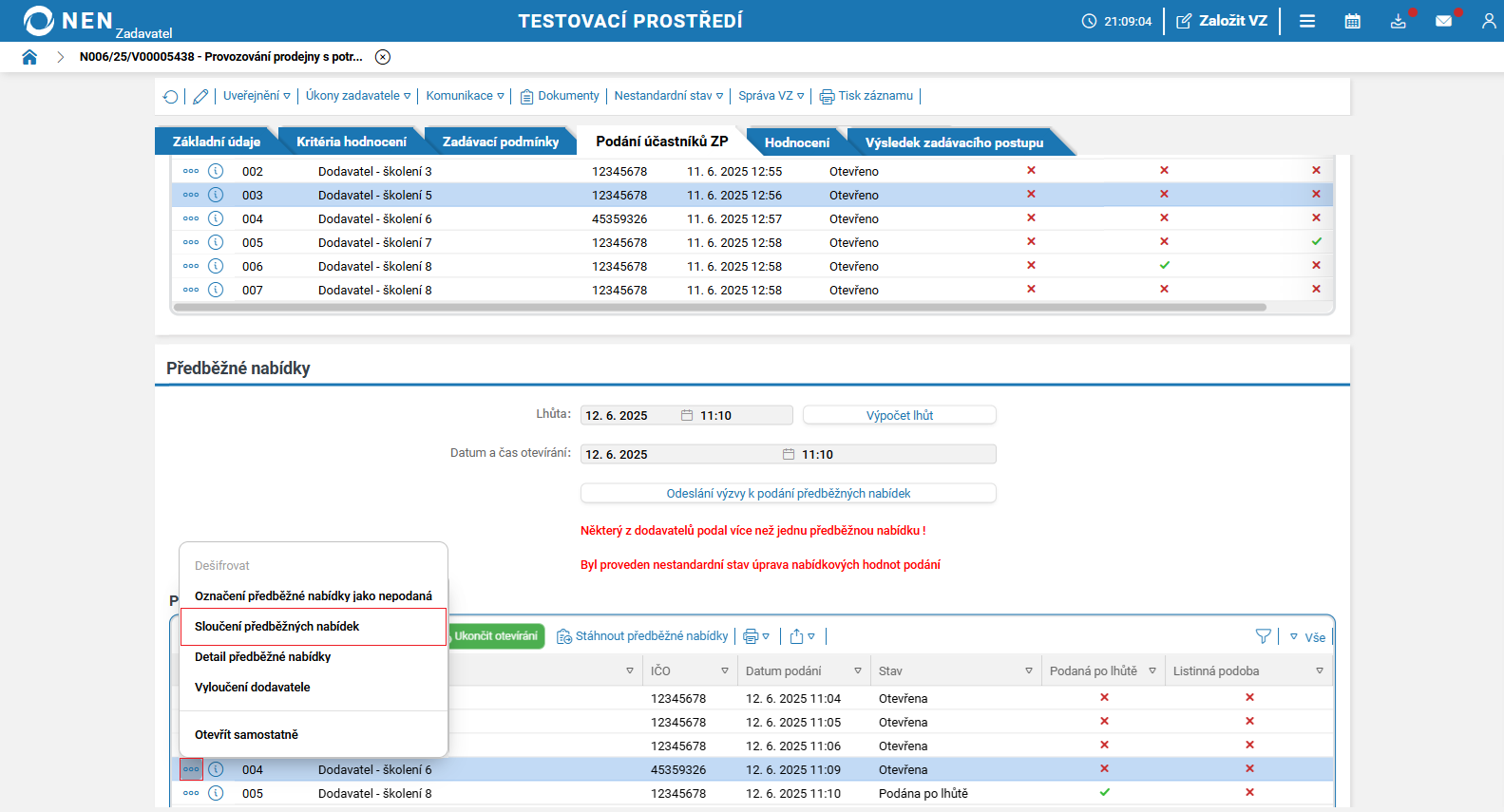Screen dimensions: 1504x812
Task: Click the pencil edit icon
Action: pyautogui.click(x=200, y=97)
